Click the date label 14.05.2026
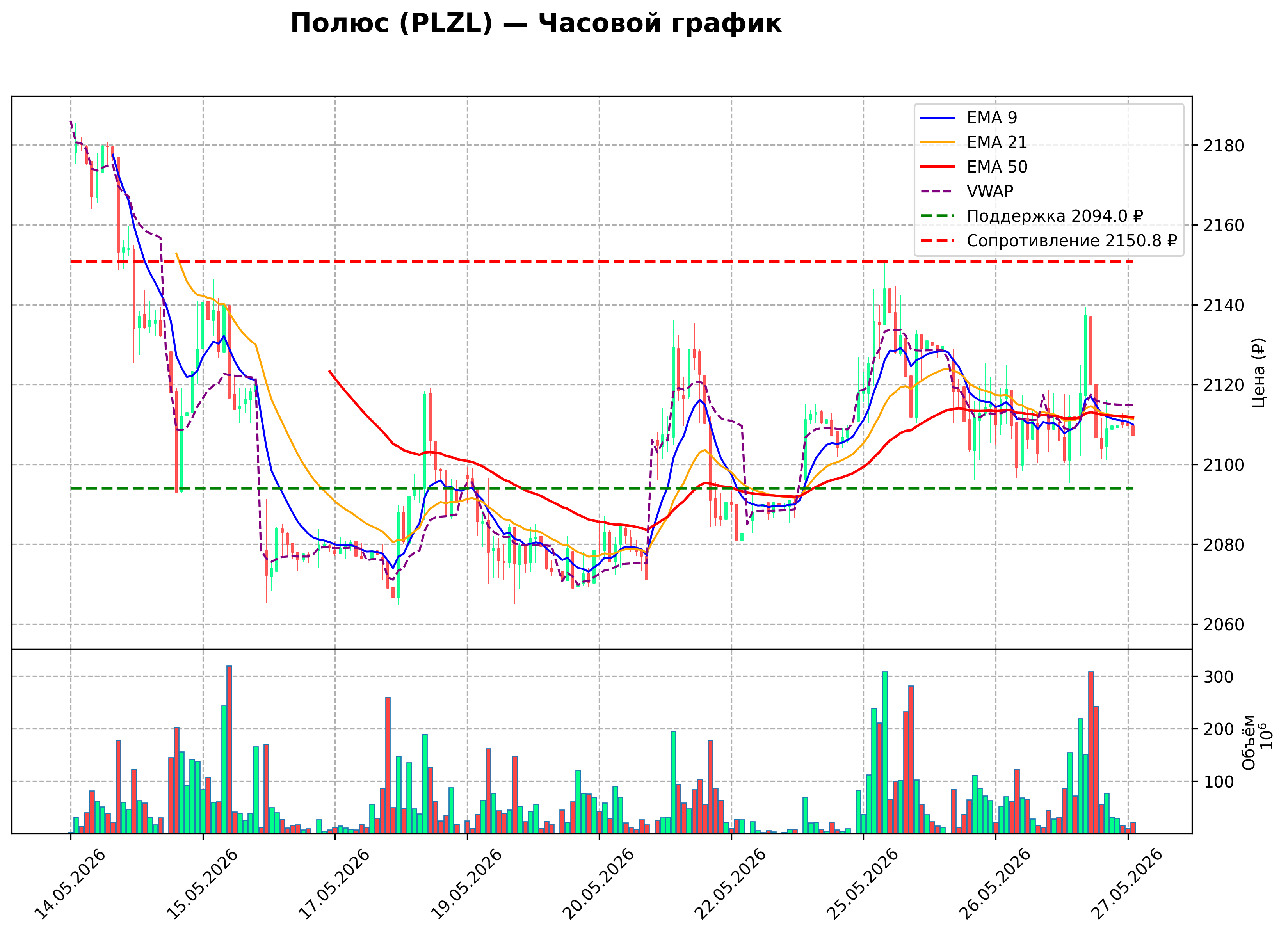This screenshot has width=1288, height=934. (70, 884)
